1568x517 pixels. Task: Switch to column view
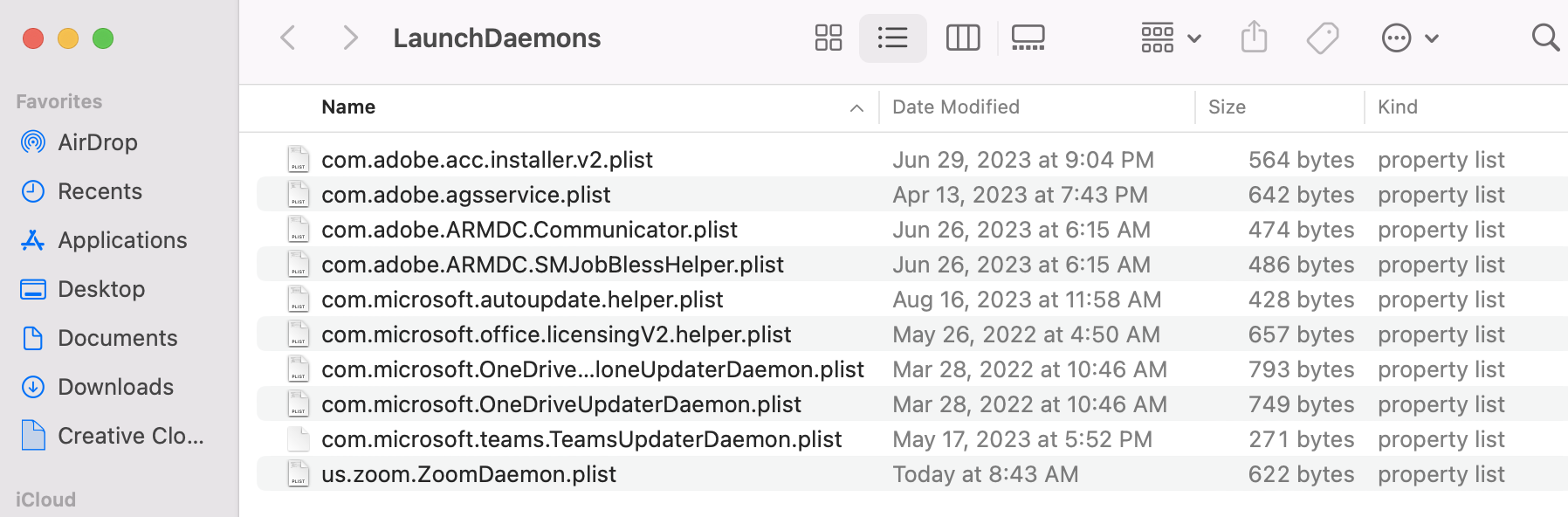point(963,38)
